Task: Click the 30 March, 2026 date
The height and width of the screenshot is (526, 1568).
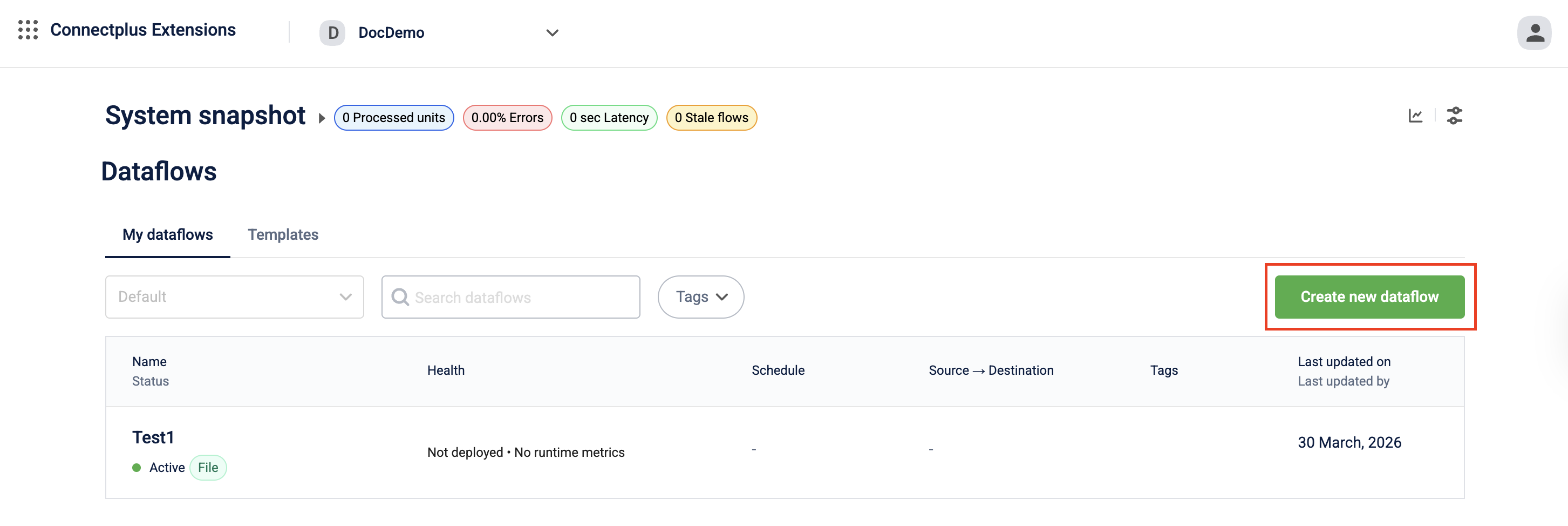Action: coord(1349,442)
